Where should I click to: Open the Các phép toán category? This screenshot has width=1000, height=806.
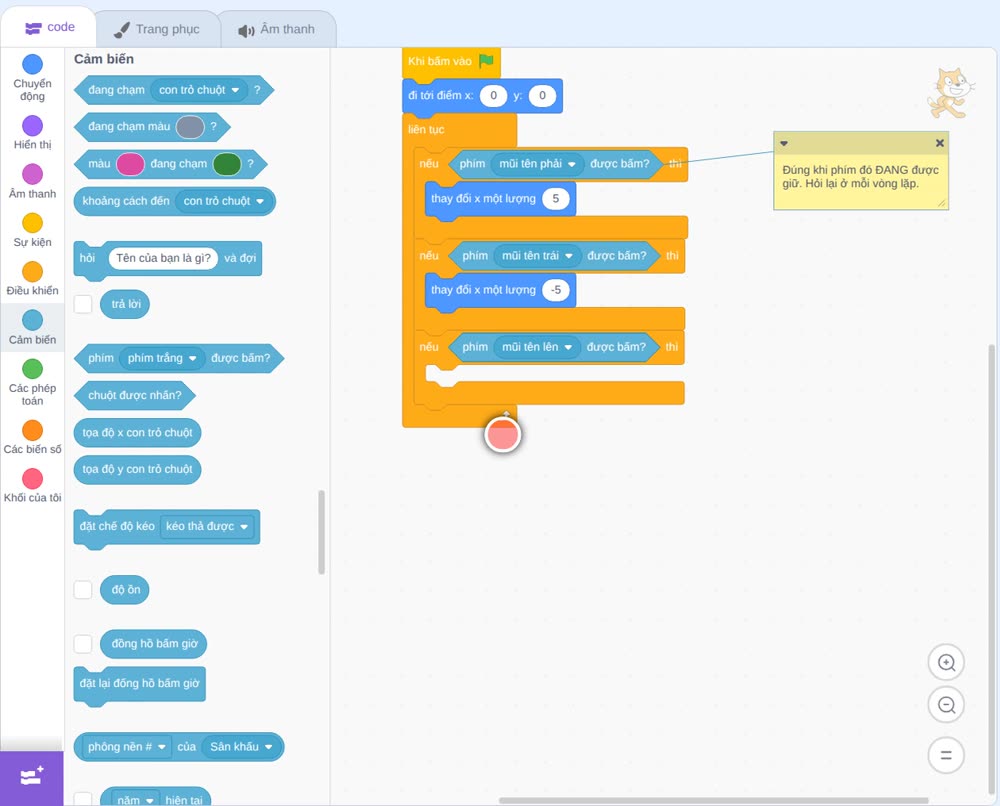(32, 382)
